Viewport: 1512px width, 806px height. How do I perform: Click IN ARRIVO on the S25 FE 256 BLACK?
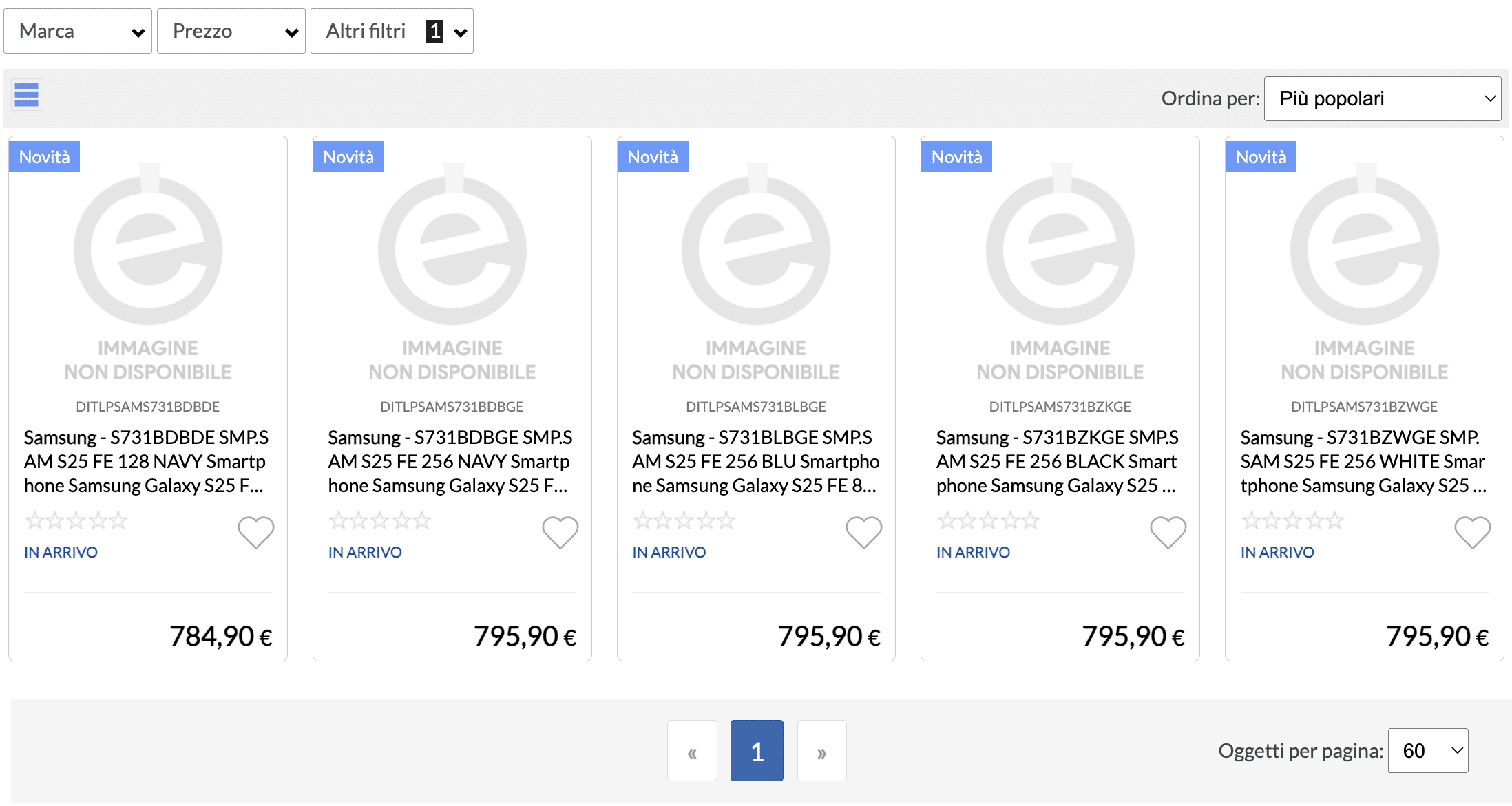973,551
